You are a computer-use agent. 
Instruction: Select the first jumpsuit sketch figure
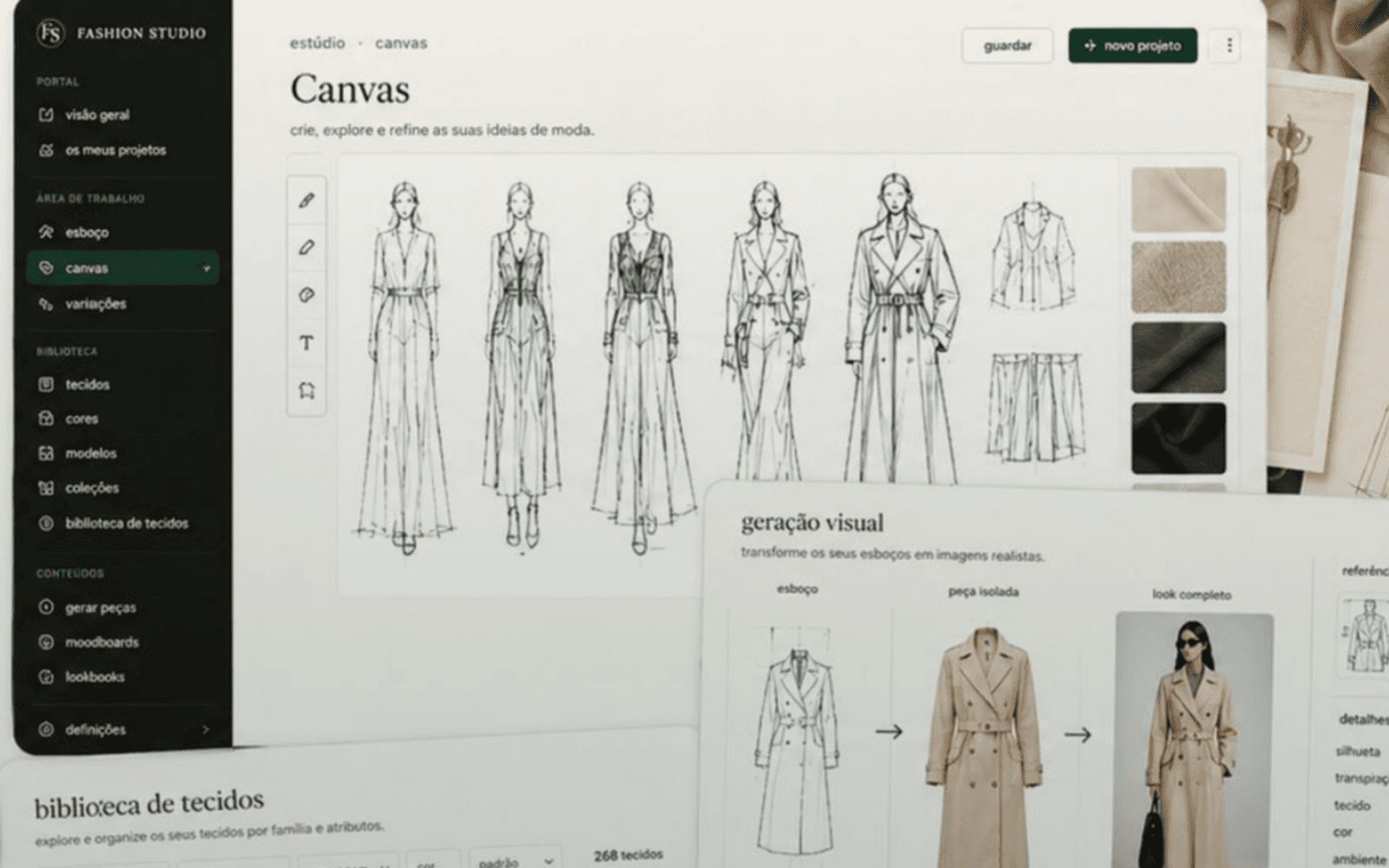coord(404,369)
